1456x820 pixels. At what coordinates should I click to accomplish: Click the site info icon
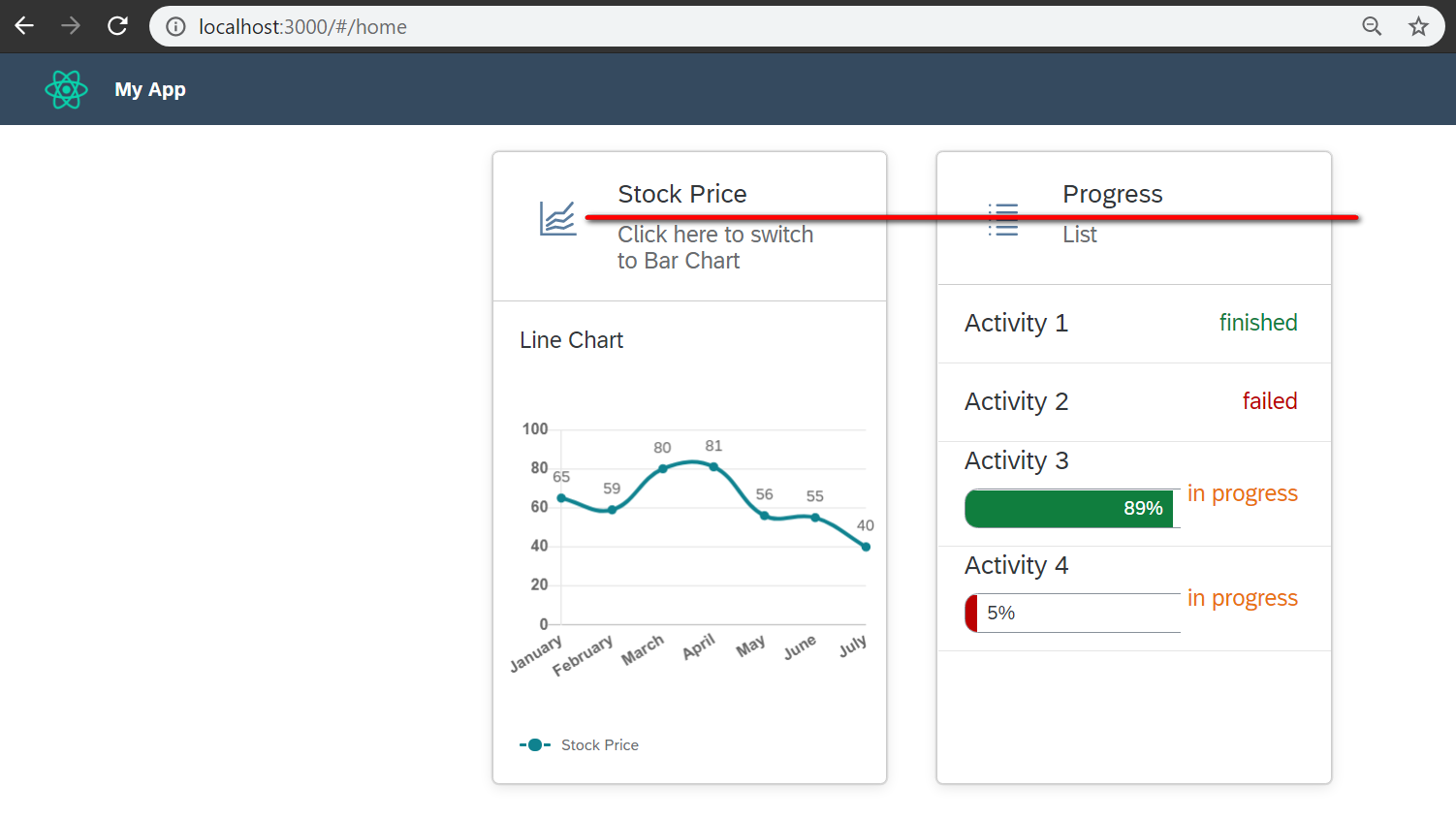[x=175, y=26]
